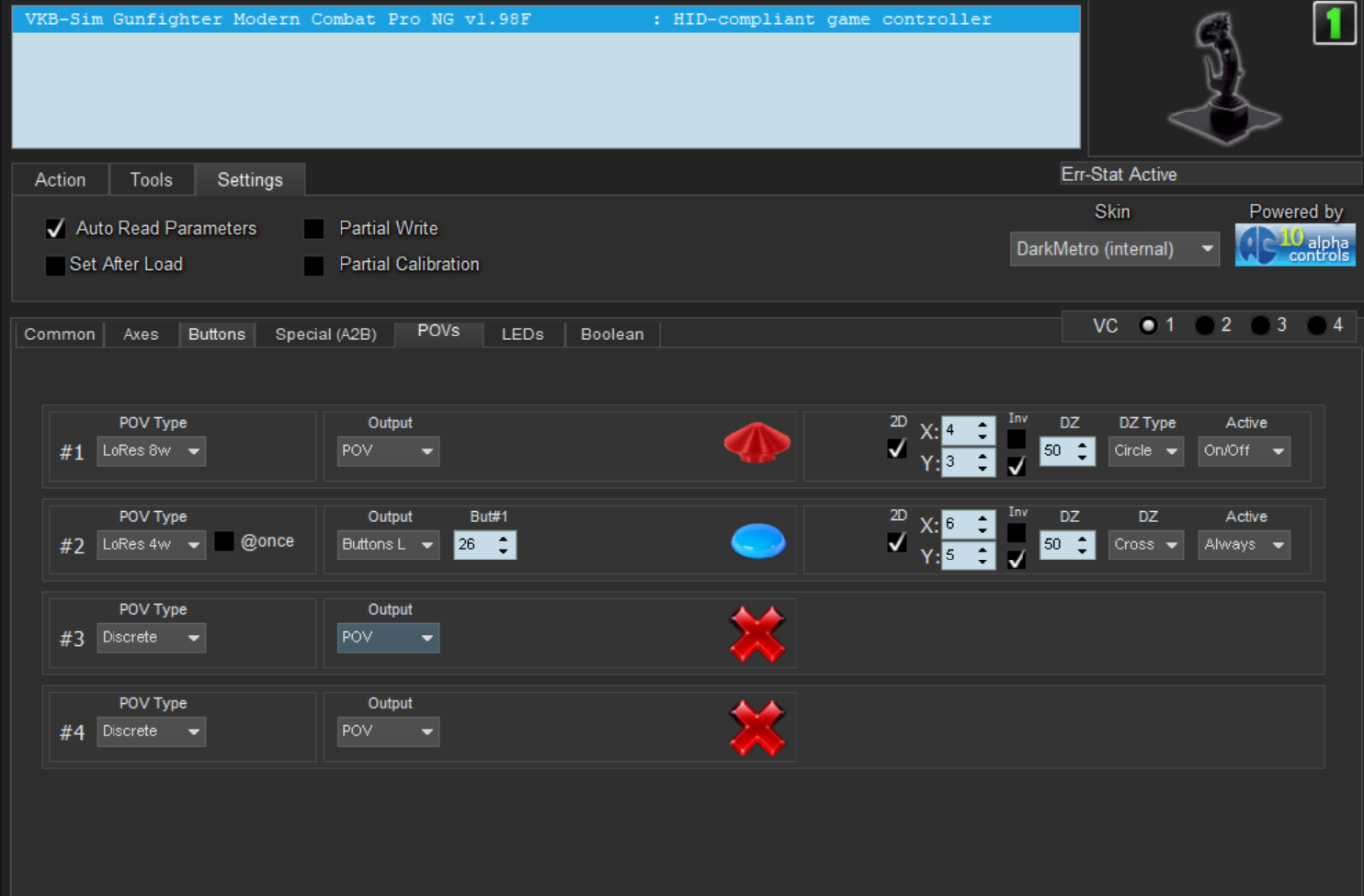This screenshot has height=896, width=1364.
Task: Open the Axes tab
Action: point(141,335)
